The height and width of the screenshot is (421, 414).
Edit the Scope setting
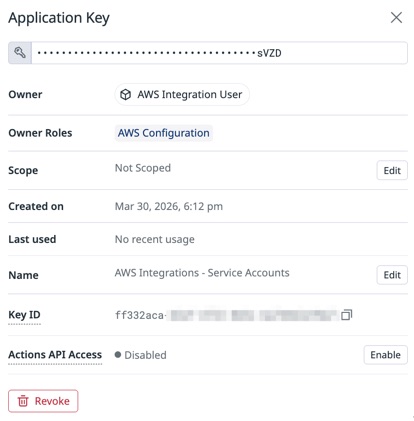pos(392,170)
